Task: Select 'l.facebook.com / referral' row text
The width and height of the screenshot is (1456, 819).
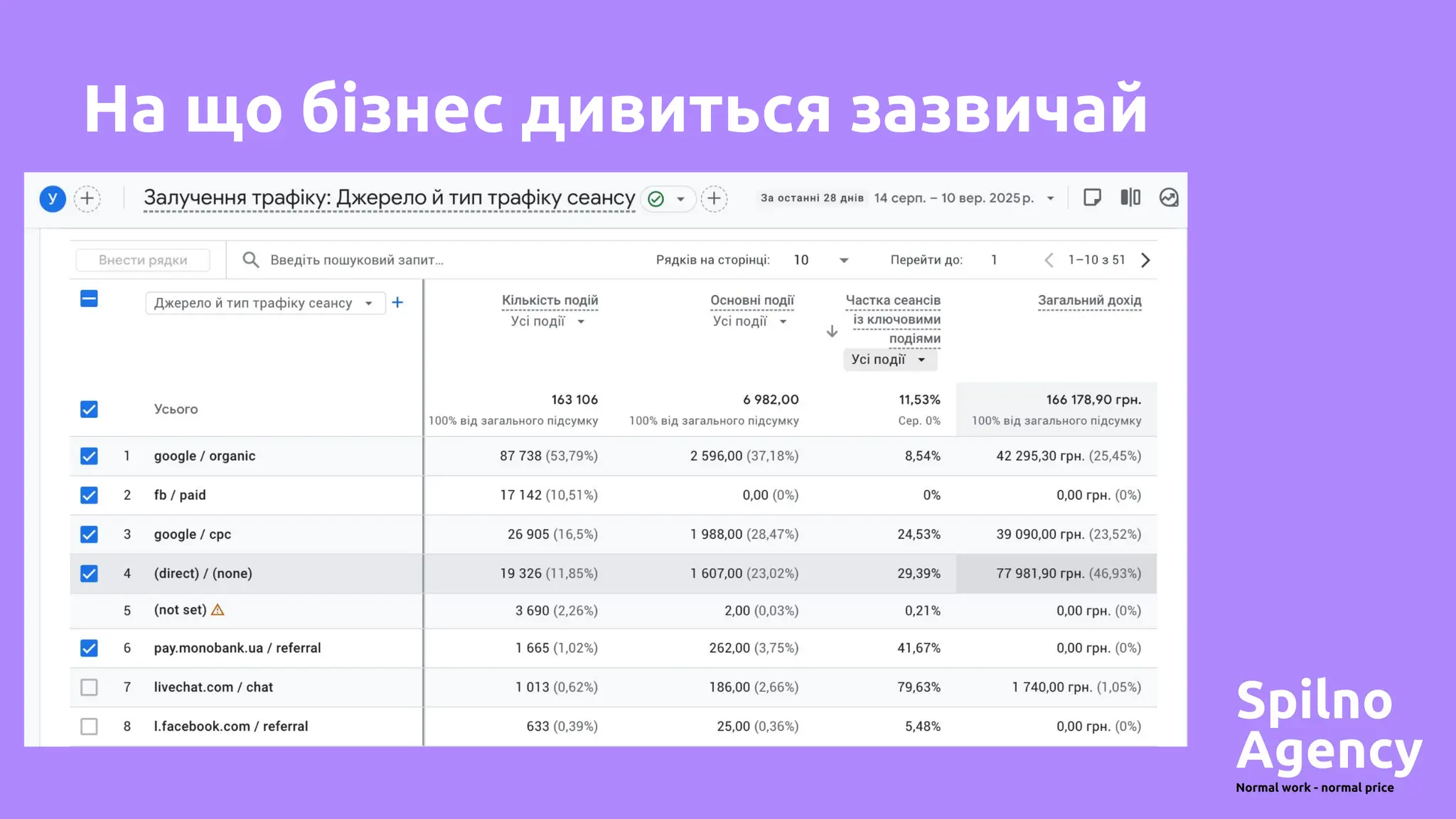Action: [x=231, y=726]
